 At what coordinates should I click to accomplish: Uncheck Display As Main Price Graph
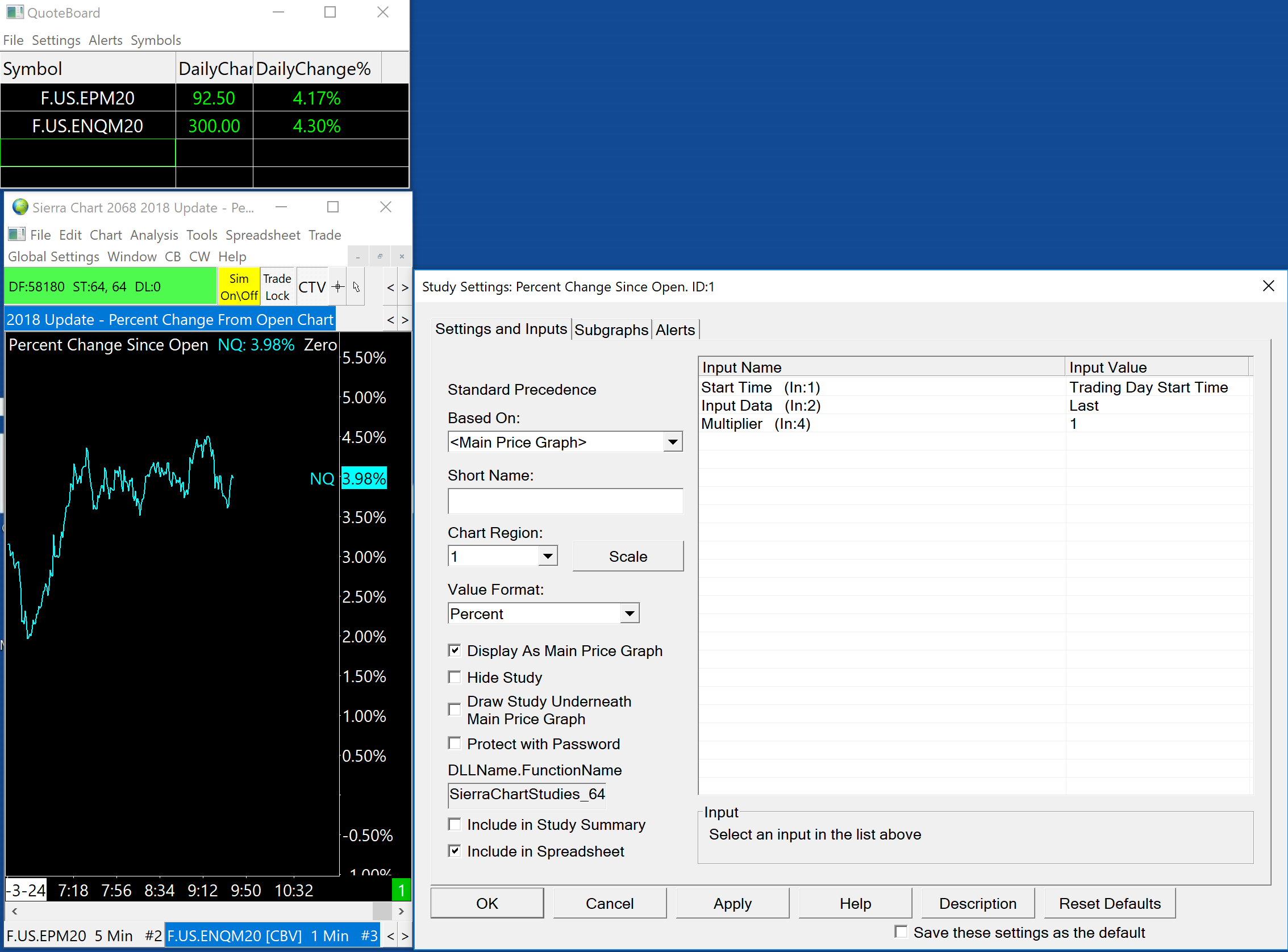click(x=455, y=650)
